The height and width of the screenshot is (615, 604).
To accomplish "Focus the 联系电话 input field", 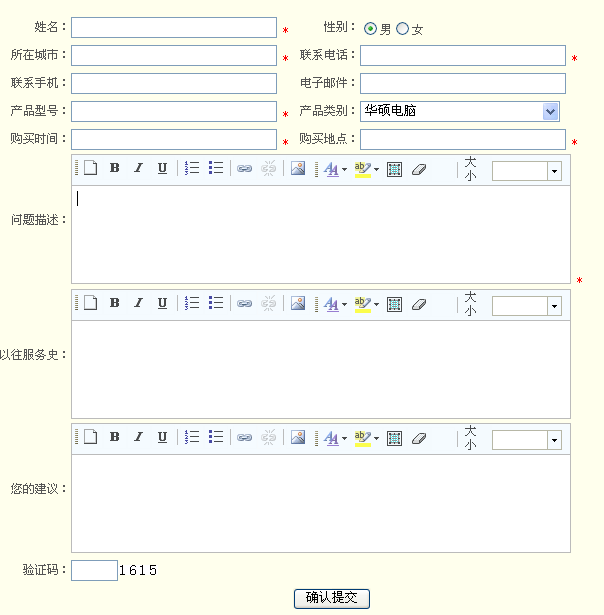I will (463, 56).
